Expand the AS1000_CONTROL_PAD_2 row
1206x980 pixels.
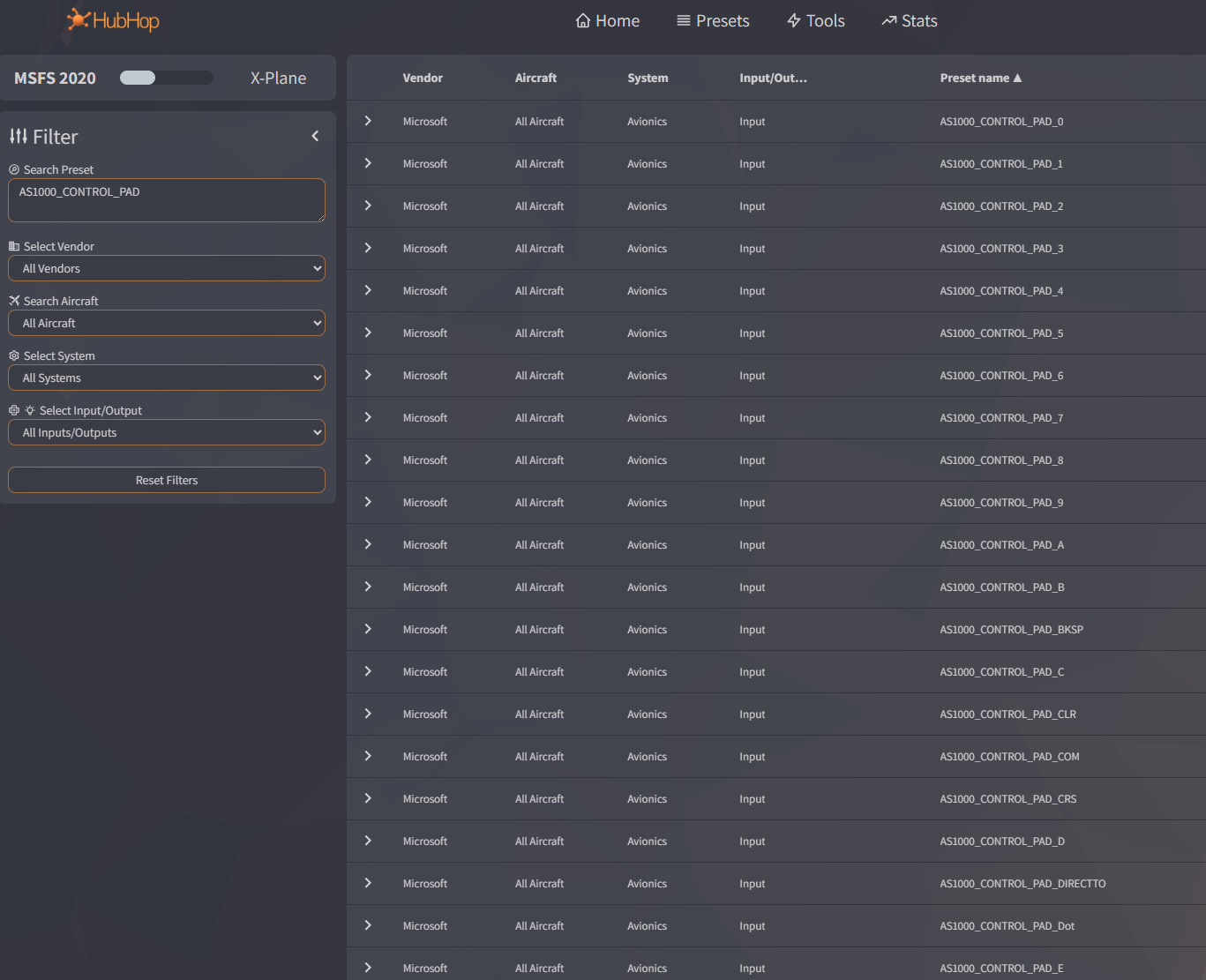pyautogui.click(x=368, y=206)
